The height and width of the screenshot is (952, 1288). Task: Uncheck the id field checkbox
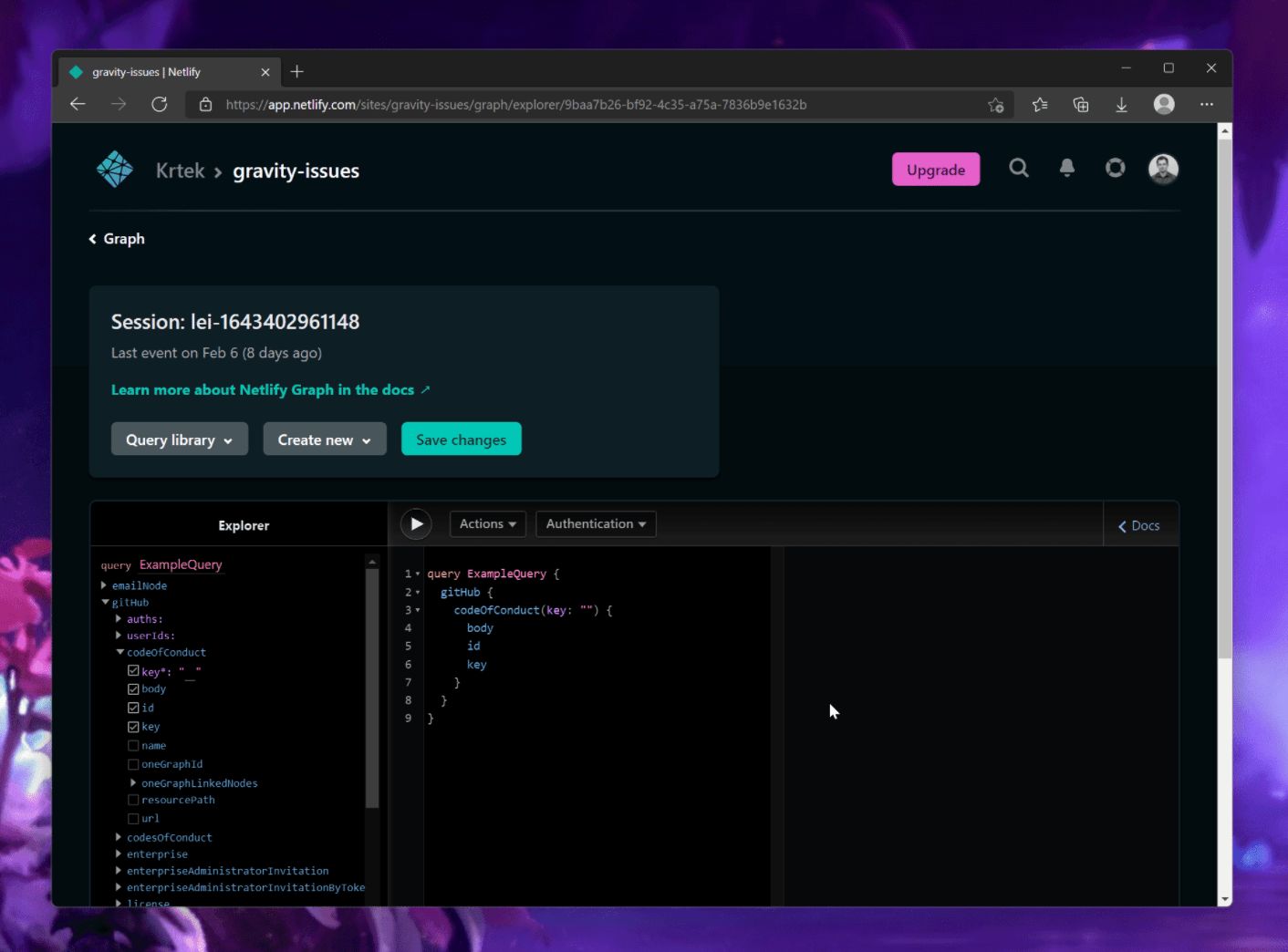click(133, 708)
